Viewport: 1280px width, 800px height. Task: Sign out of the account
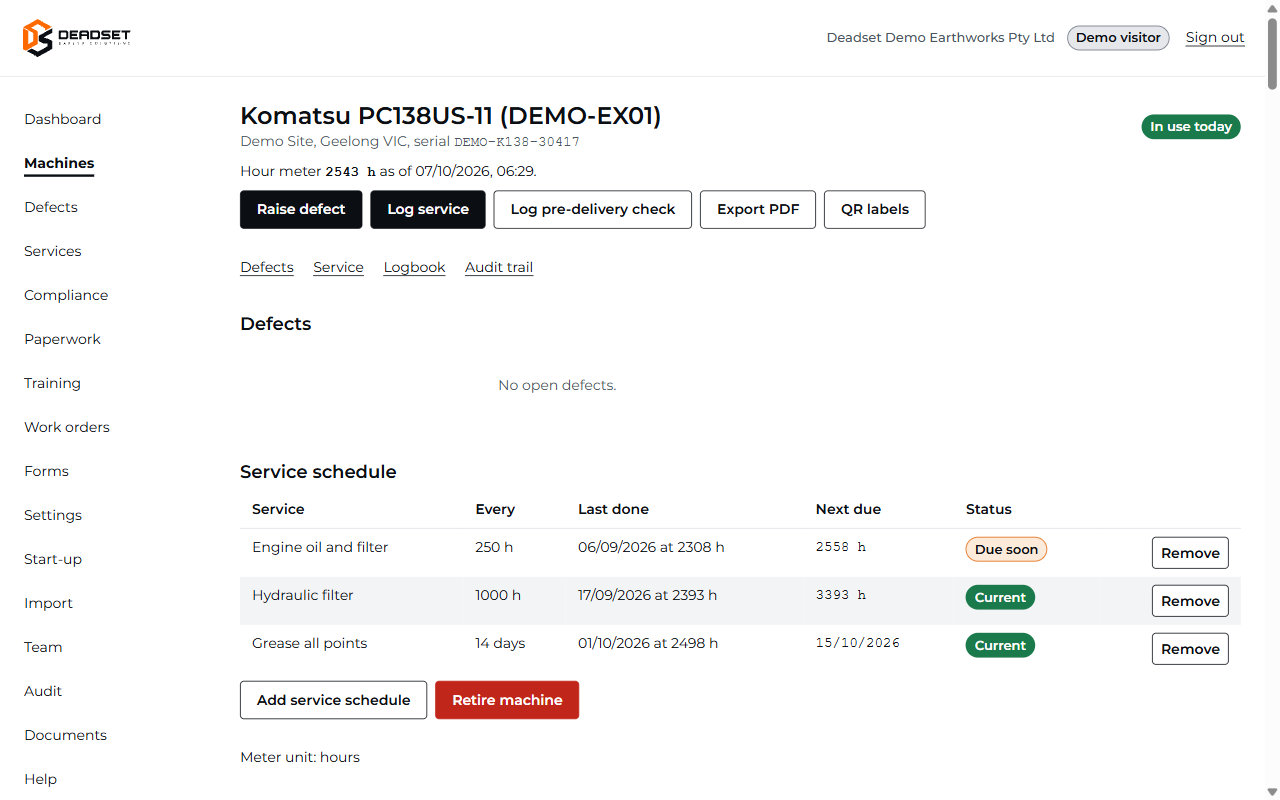click(1215, 38)
